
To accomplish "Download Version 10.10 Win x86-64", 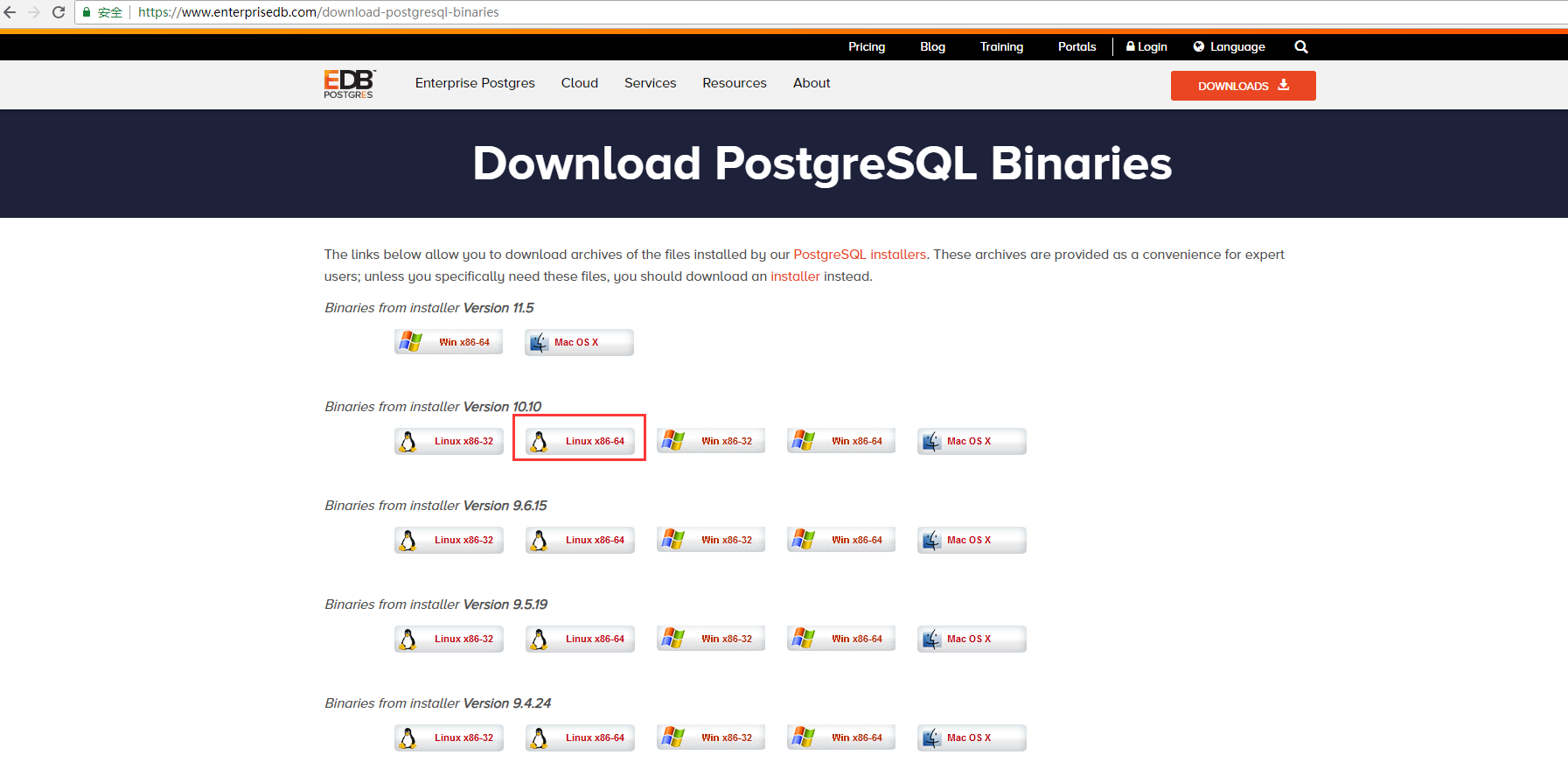I will (x=840, y=441).
